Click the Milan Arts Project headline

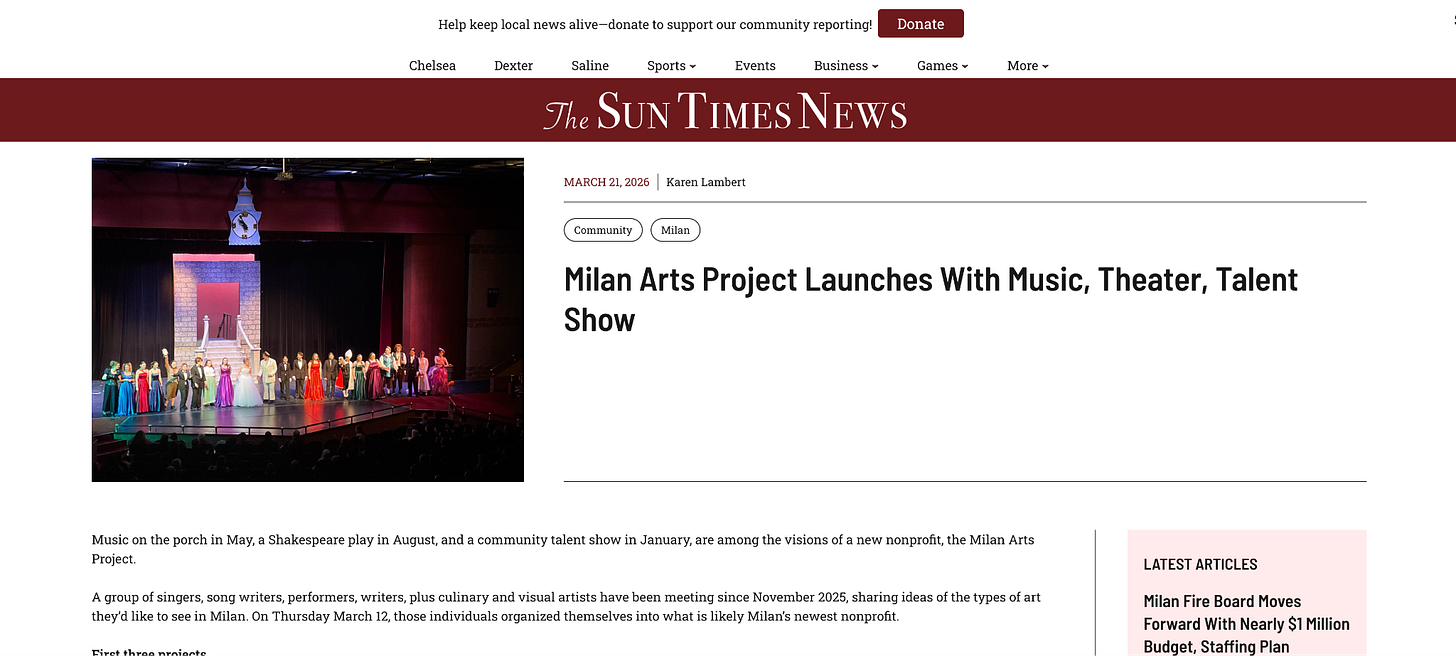(x=931, y=299)
